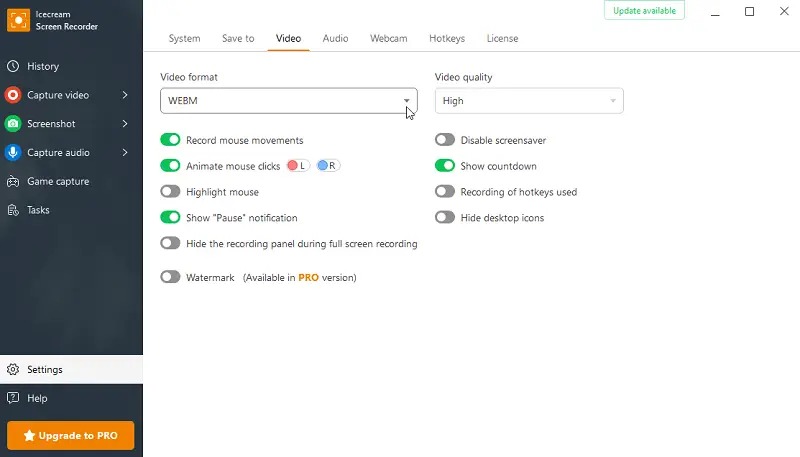
Task: Open the Hotkeys tab
Action: [x=447, y=38]
